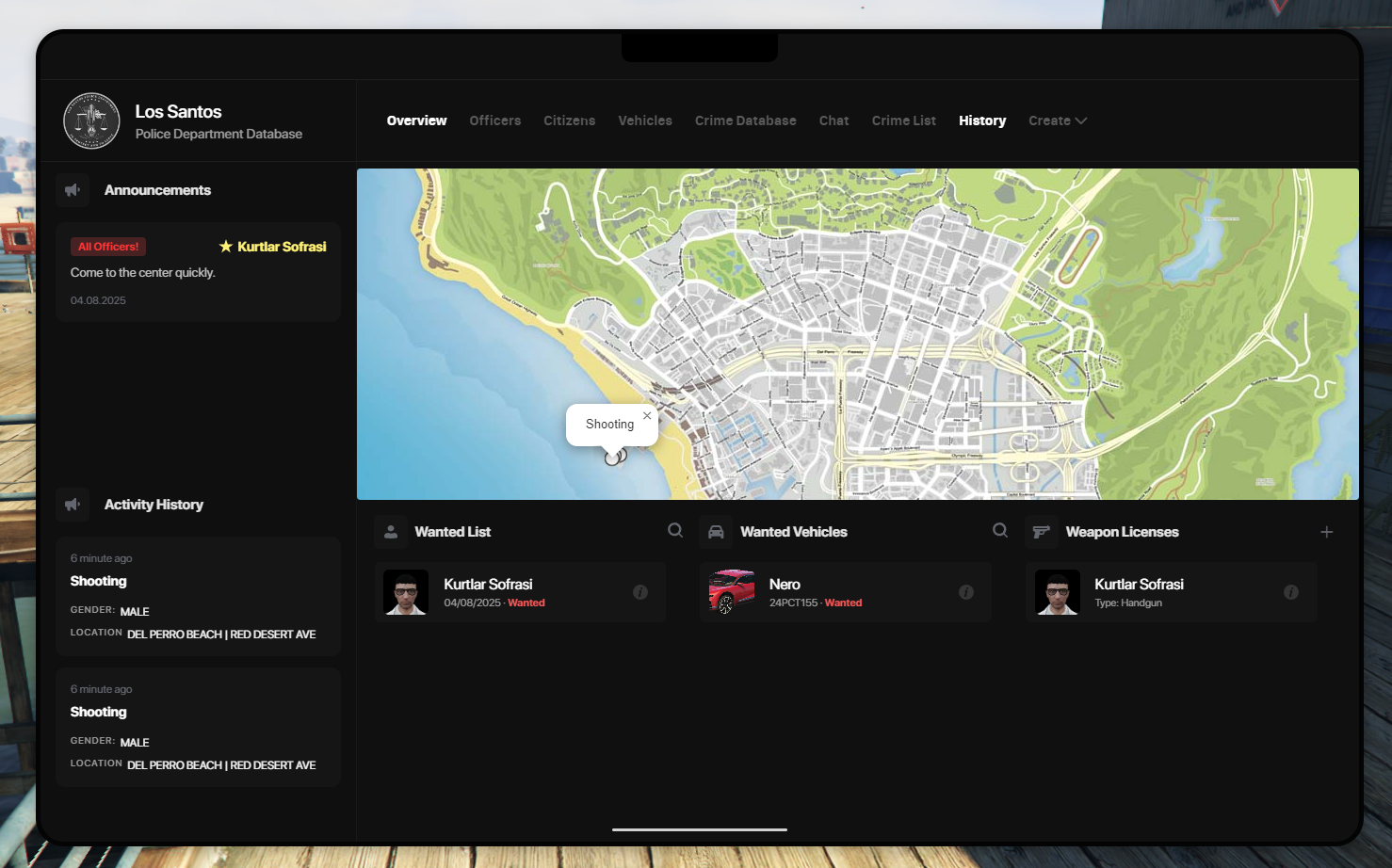Click the Wanted Vehicles search icon
This screenshot has height=868, width=1392.
click(1000, 531)
